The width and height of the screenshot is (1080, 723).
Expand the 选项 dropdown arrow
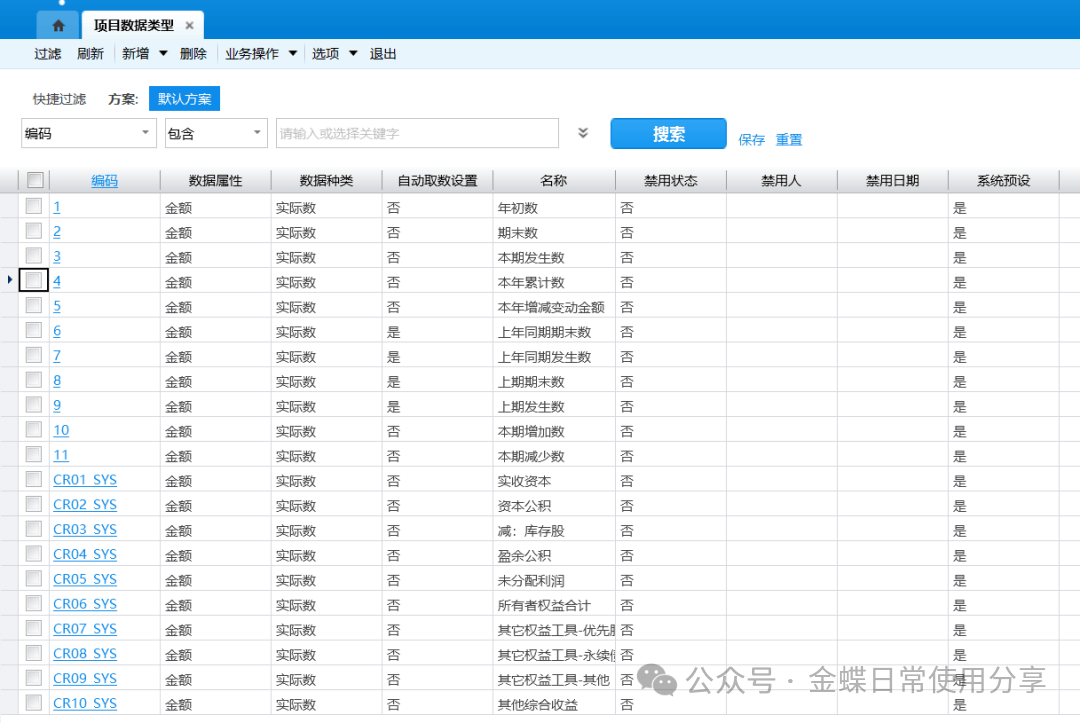click(x=353, y=54)
